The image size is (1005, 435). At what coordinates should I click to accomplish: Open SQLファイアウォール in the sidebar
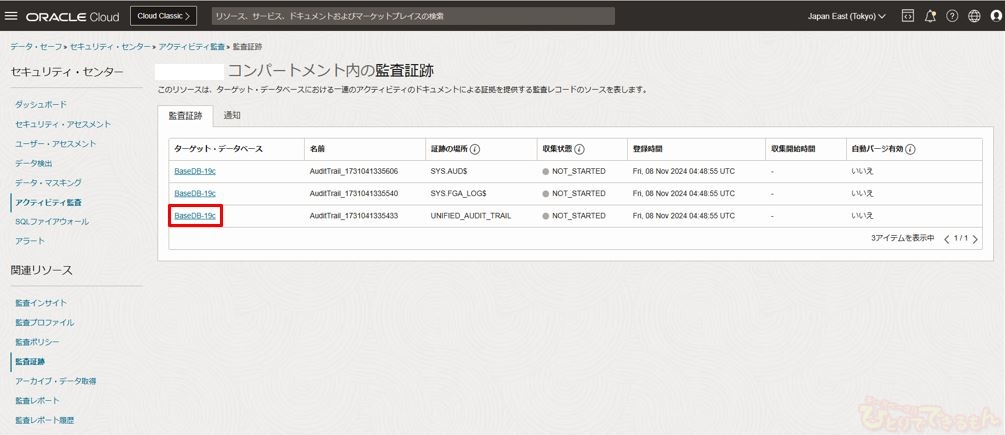[52, 221]
